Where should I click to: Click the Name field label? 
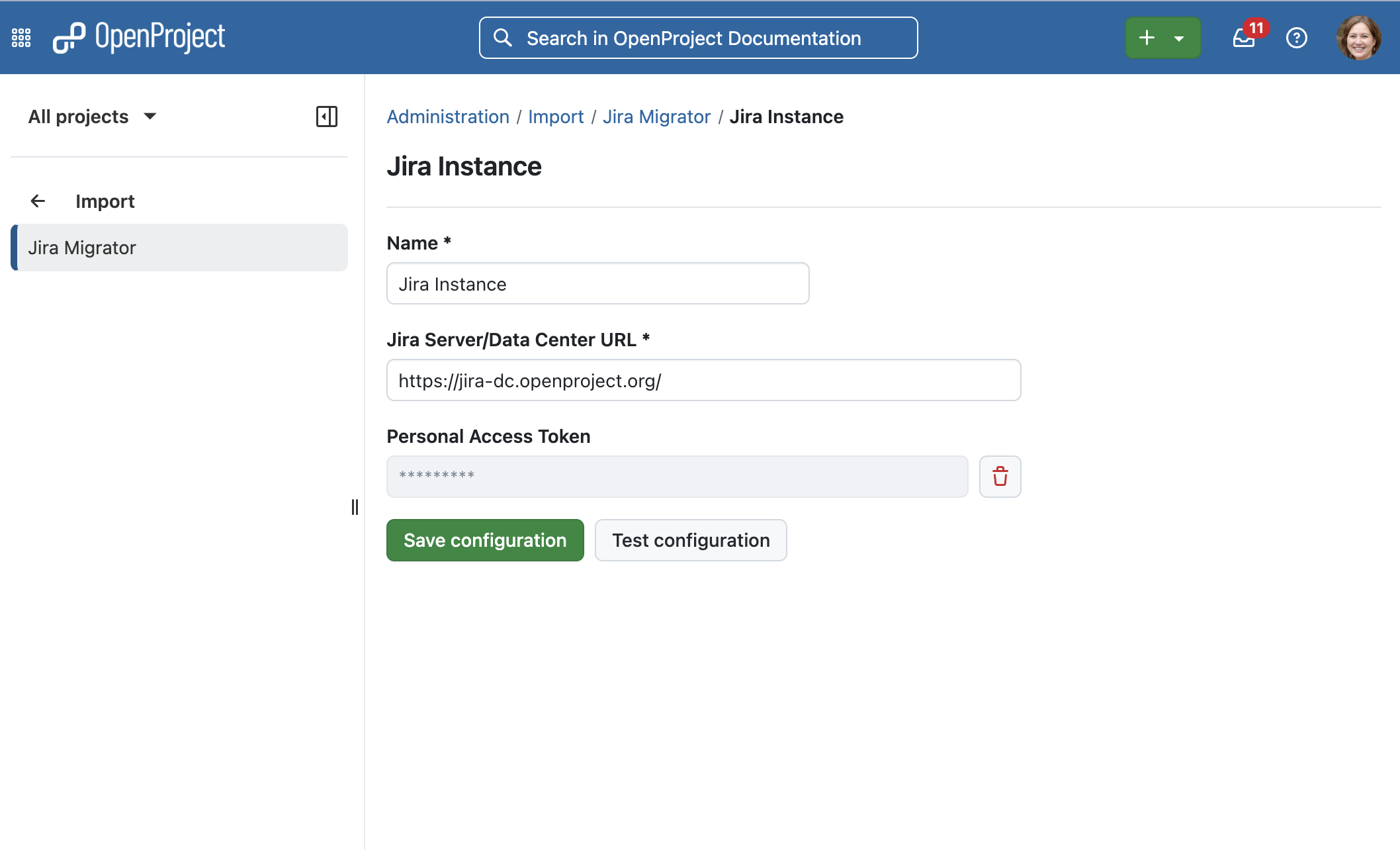(x=419, y=243)
